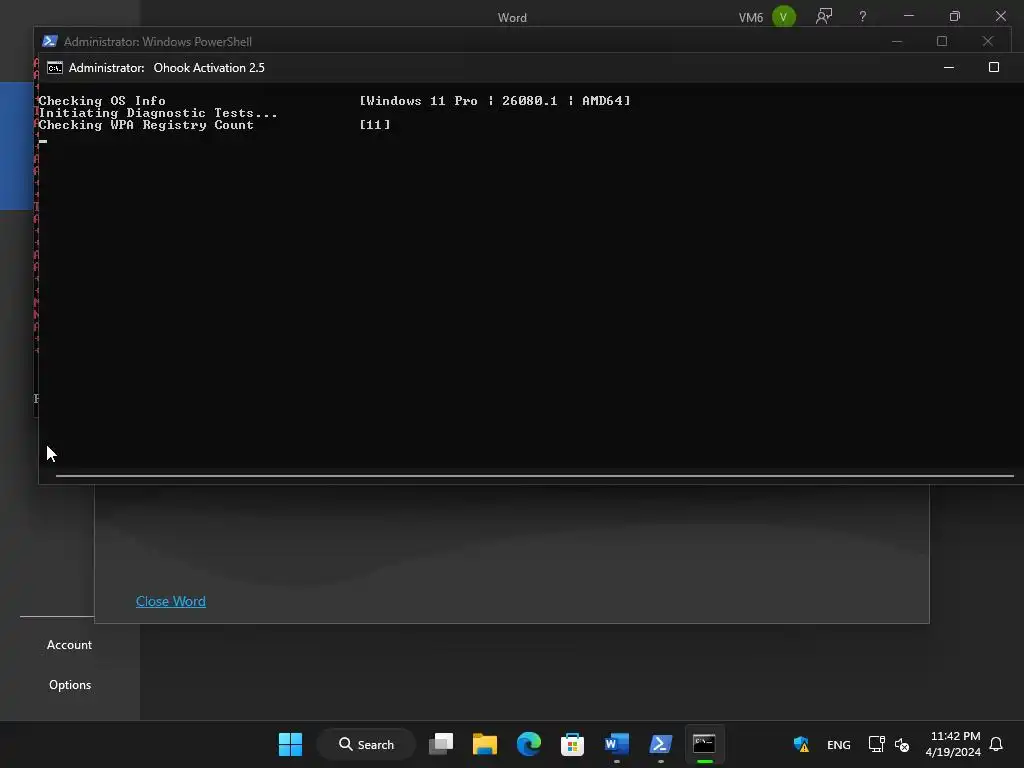Click the green VM6 account avatar in Word
The width and height of the screenshot is (1024, 768).
tap(784, 16)
